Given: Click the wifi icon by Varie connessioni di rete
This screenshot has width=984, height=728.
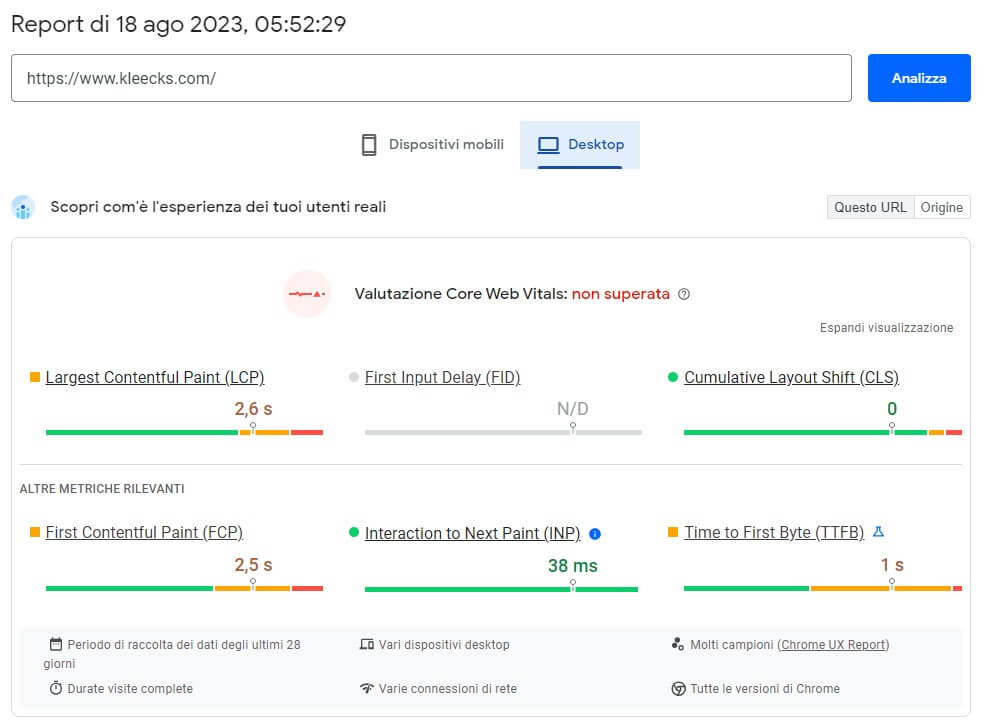Looking at the screenshot, I should pos(367,688).
